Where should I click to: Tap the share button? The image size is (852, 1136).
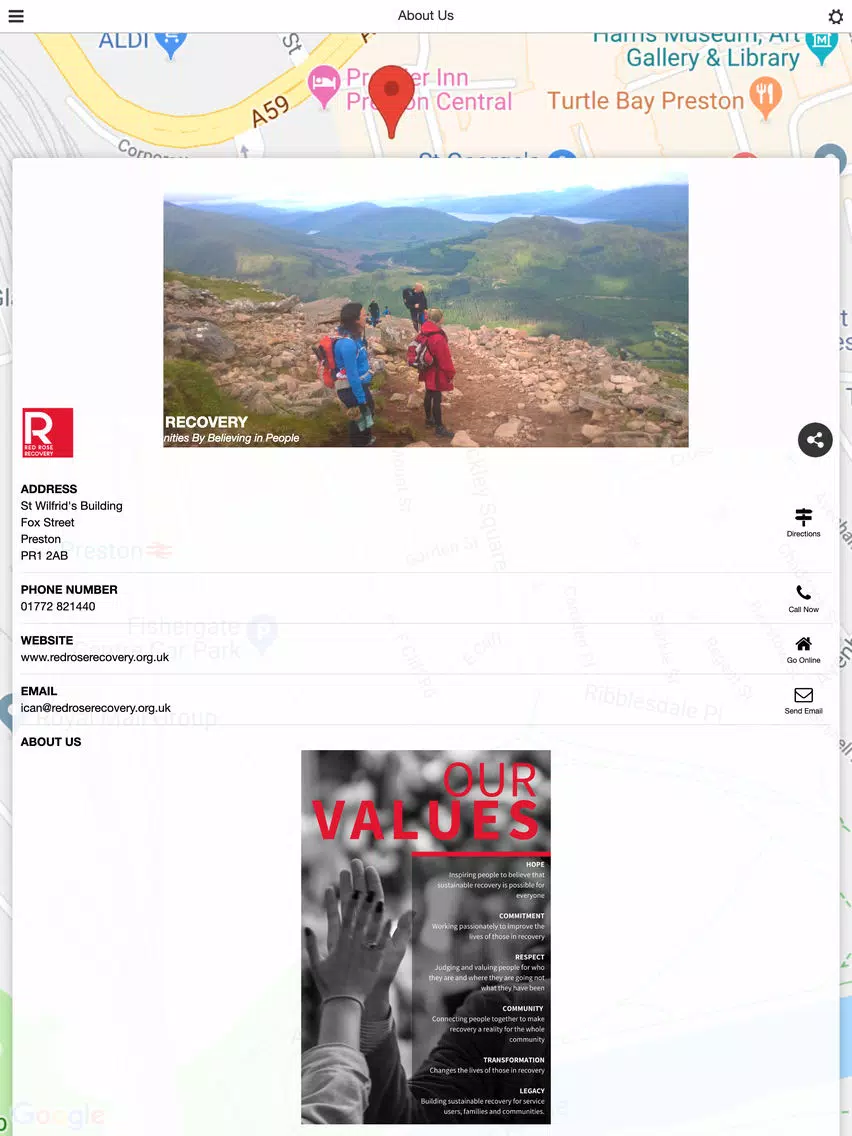(815, 440)
